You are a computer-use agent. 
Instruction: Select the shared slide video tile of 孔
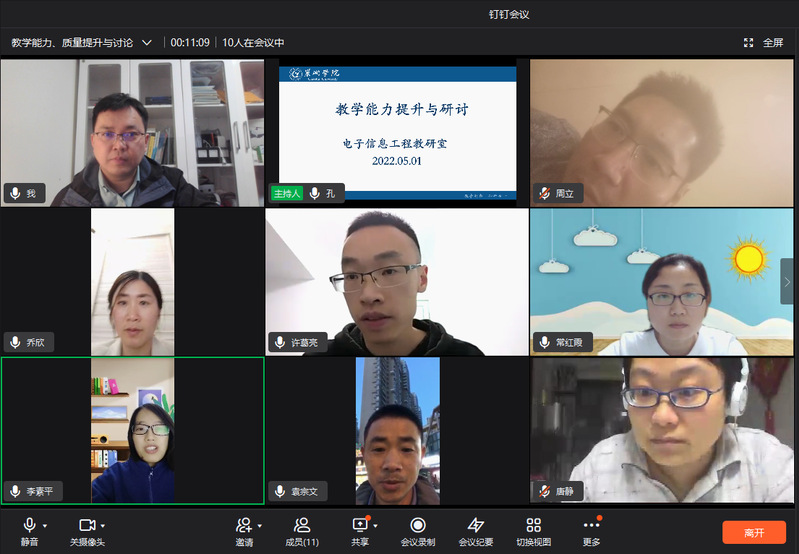click(x=397, y=130)
